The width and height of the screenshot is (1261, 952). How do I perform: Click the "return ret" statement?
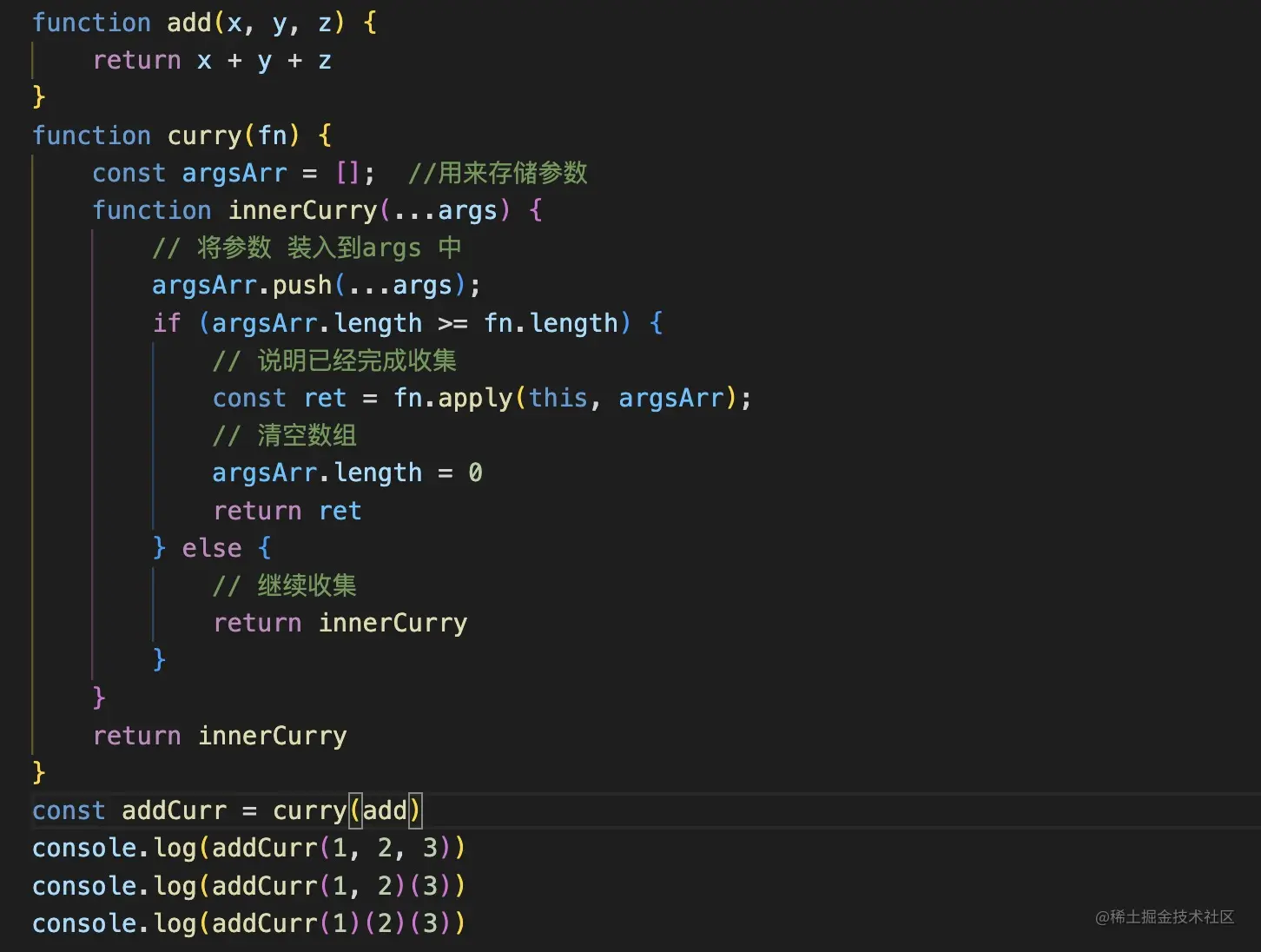pyautogui.click(x=287, y=511)
